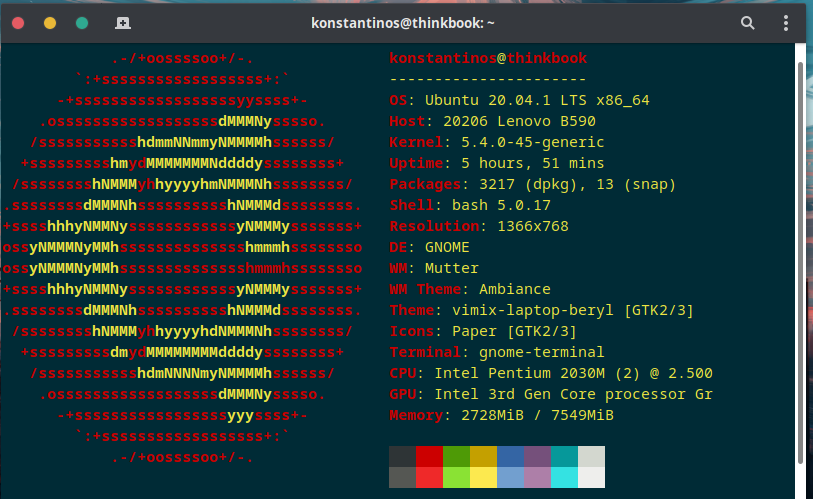The height and width of the screenshot is (499, 813).
Task: Click the Kernel line 5.4.0-45-generic
Action: [497, 142]
